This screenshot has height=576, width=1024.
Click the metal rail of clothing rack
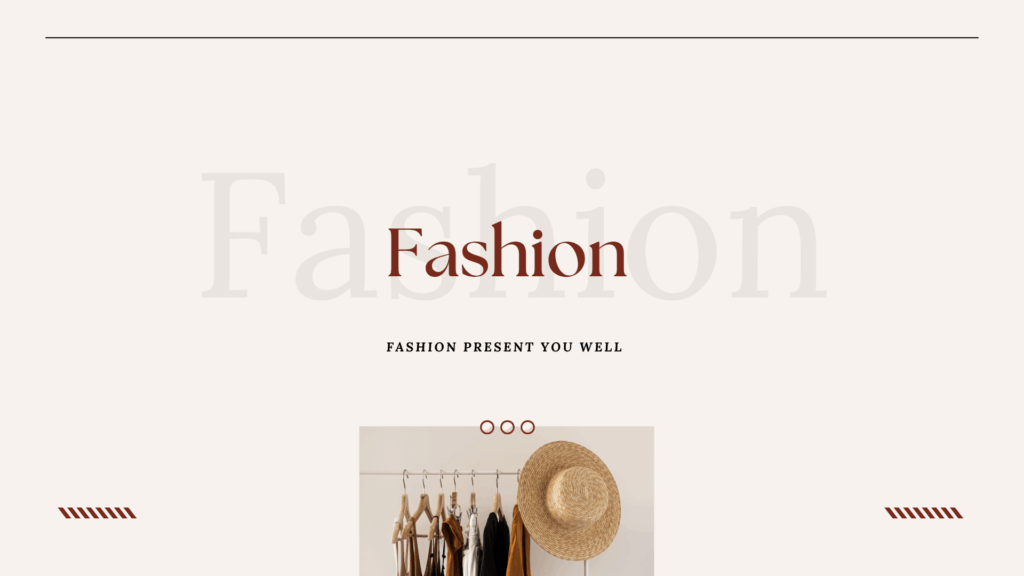(x=441, y=473)
